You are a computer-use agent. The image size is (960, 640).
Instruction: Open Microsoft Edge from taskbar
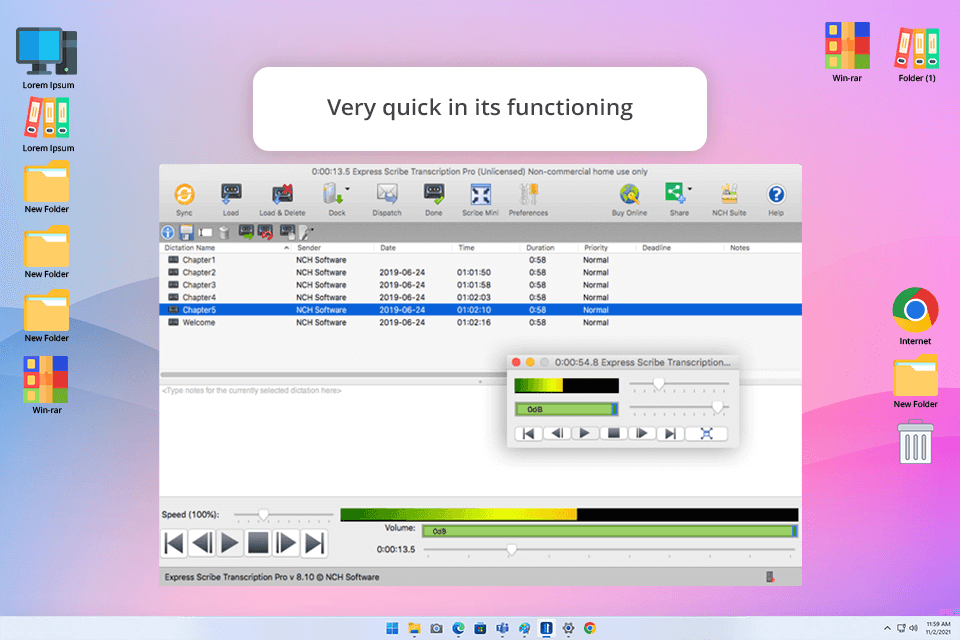coord(459,628)
